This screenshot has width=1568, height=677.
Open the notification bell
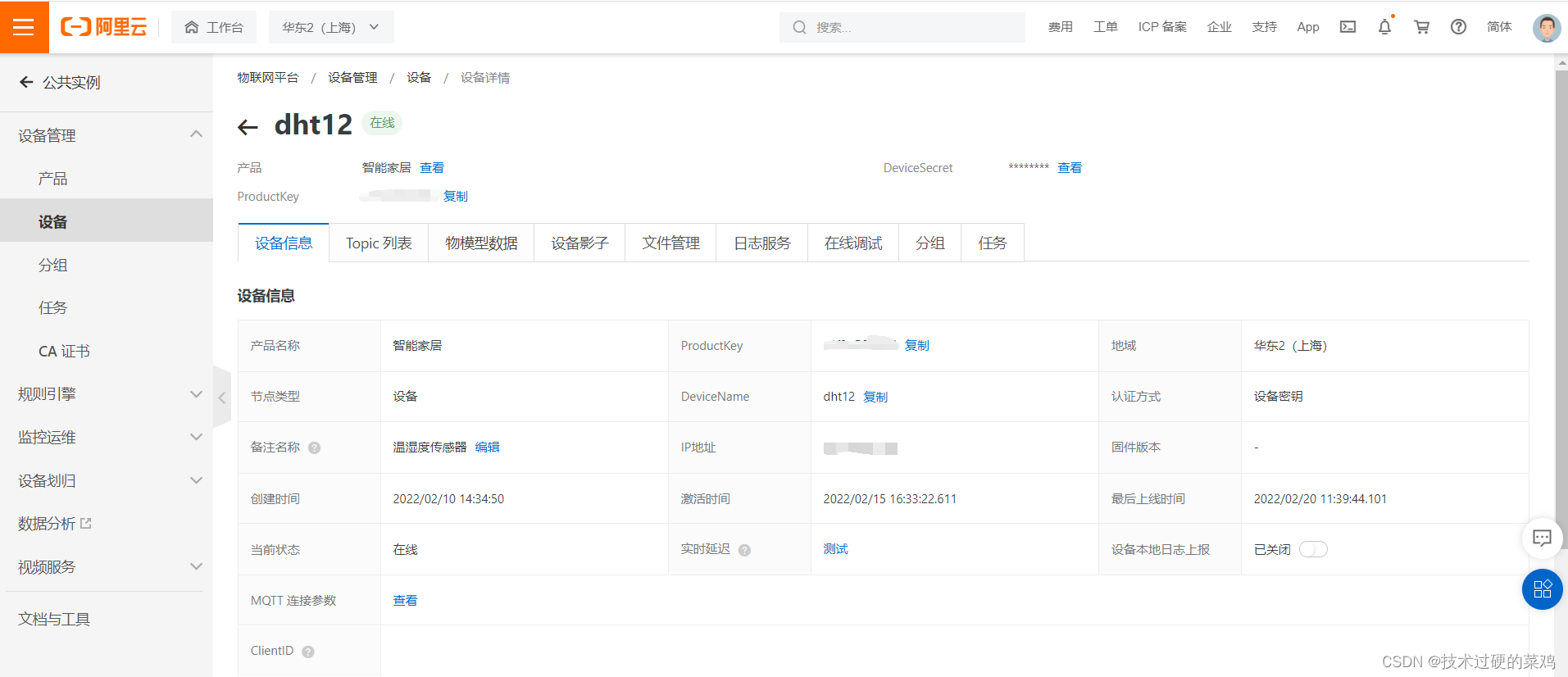[1384, 27]
